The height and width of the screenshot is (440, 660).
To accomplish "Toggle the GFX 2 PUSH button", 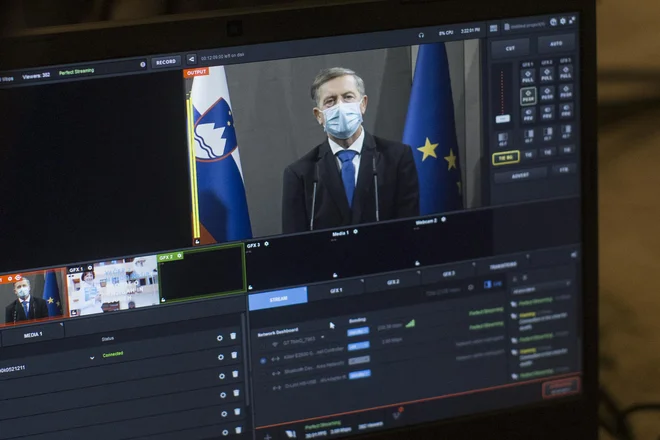I will (547, 94).
